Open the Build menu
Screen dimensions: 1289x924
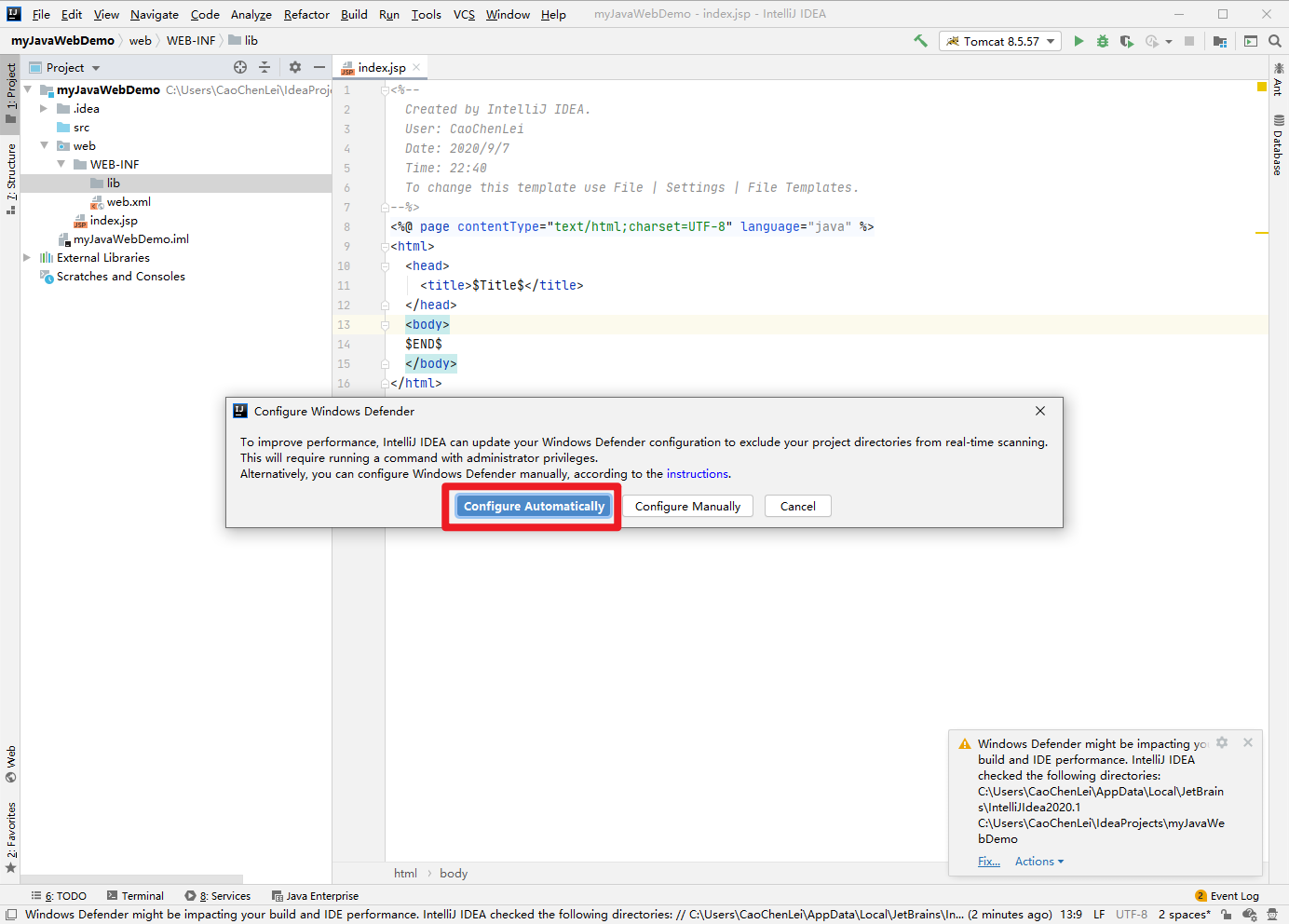[354, 14]
